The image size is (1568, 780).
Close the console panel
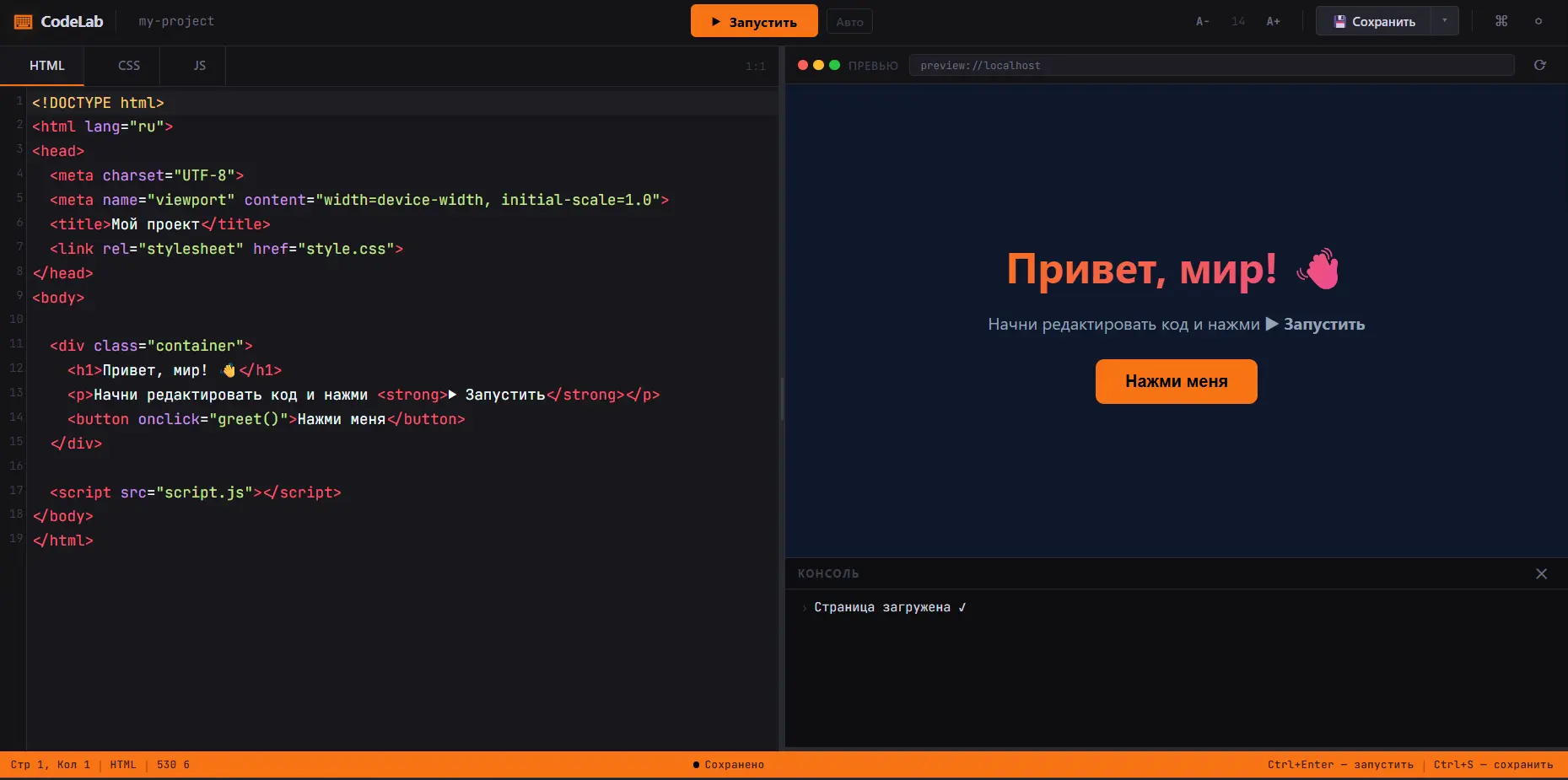[1541, 573]
